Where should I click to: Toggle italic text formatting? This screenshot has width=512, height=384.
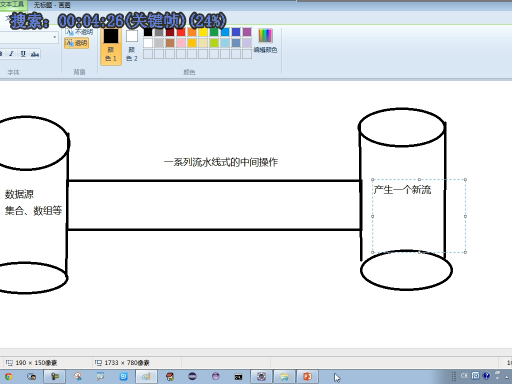[x=11, y=54]
